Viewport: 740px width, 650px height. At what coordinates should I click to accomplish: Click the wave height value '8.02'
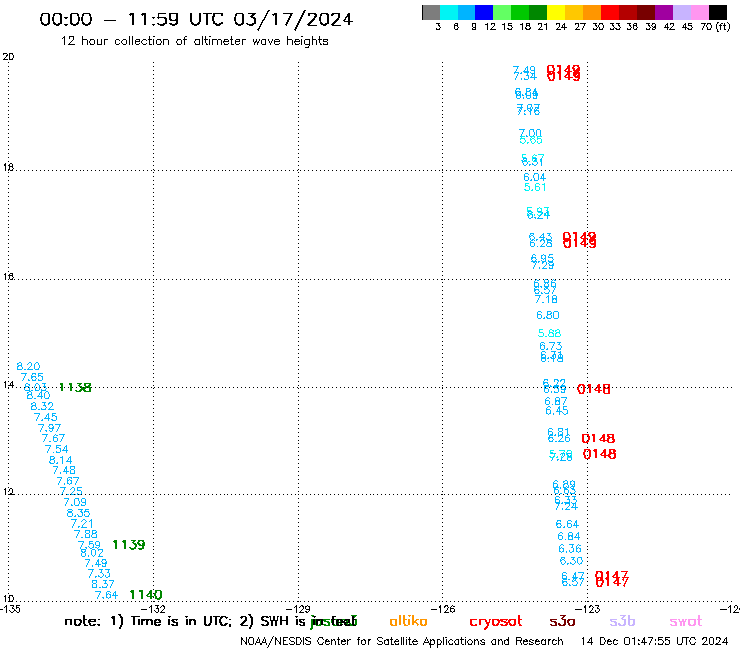(92, 553)
